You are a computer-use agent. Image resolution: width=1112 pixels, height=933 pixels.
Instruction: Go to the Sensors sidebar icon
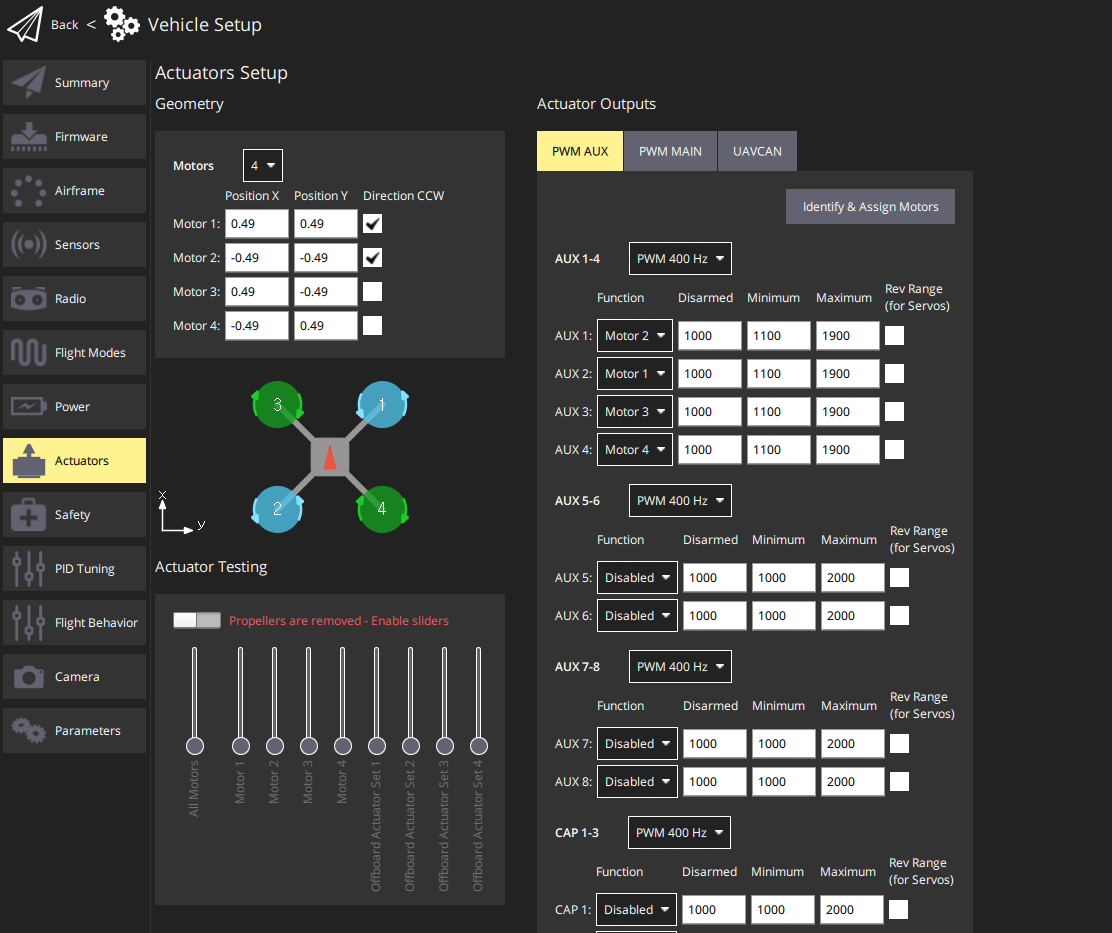(29, 245)
